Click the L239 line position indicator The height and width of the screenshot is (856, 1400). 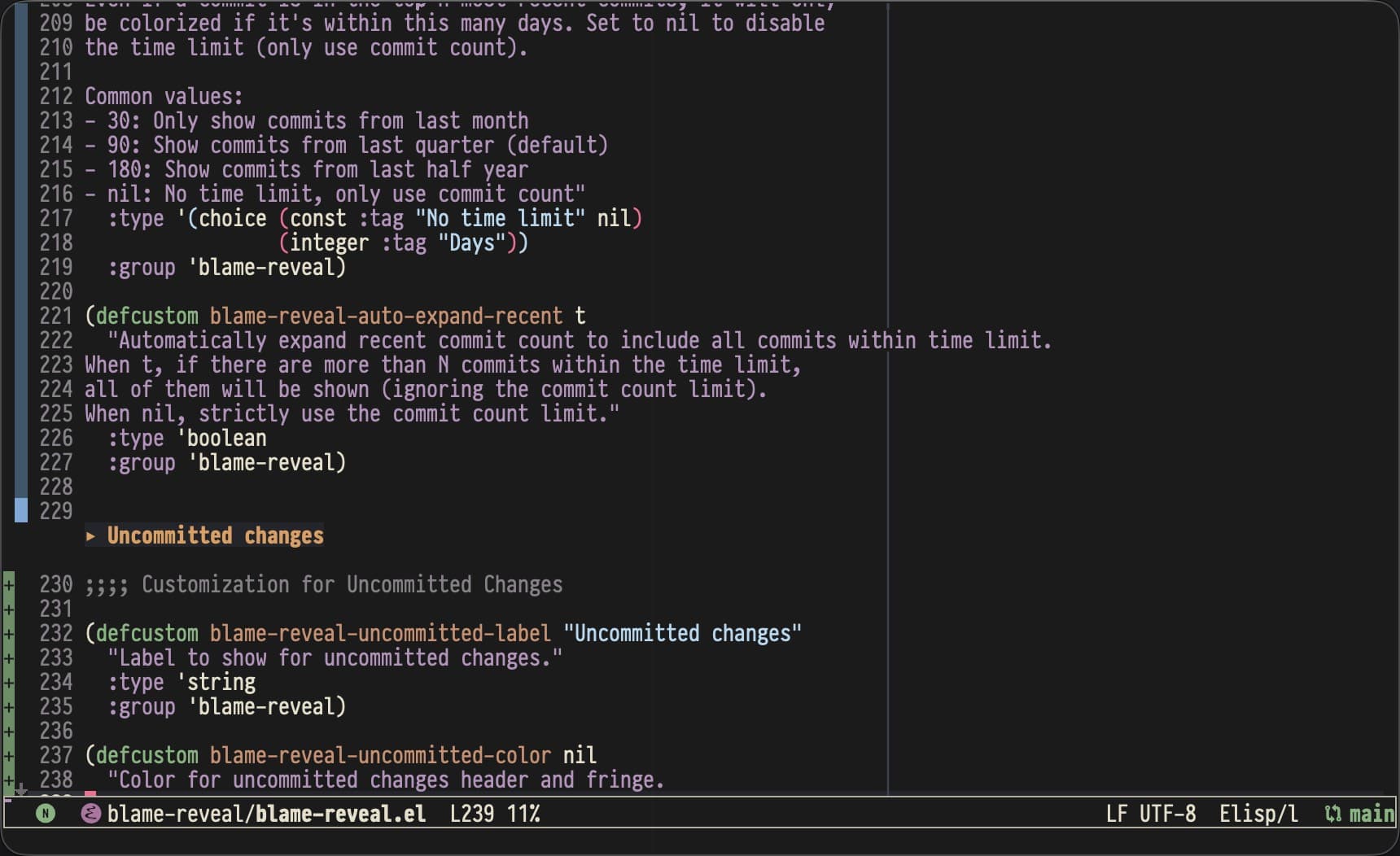click(x=471, y=814)
